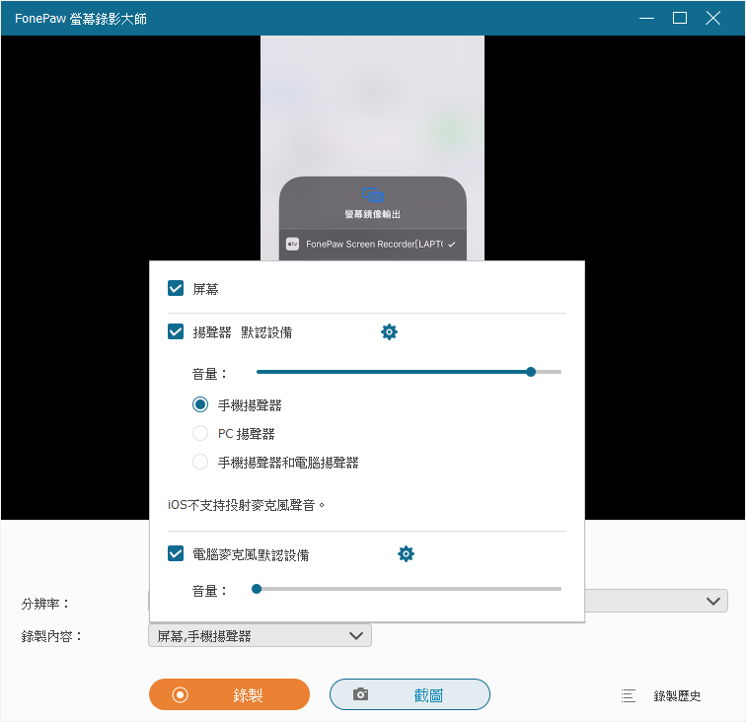The image size is (746, 722).
Task: Select the PC 揚聲器 radio button
Action: click(x=200, y=433)
